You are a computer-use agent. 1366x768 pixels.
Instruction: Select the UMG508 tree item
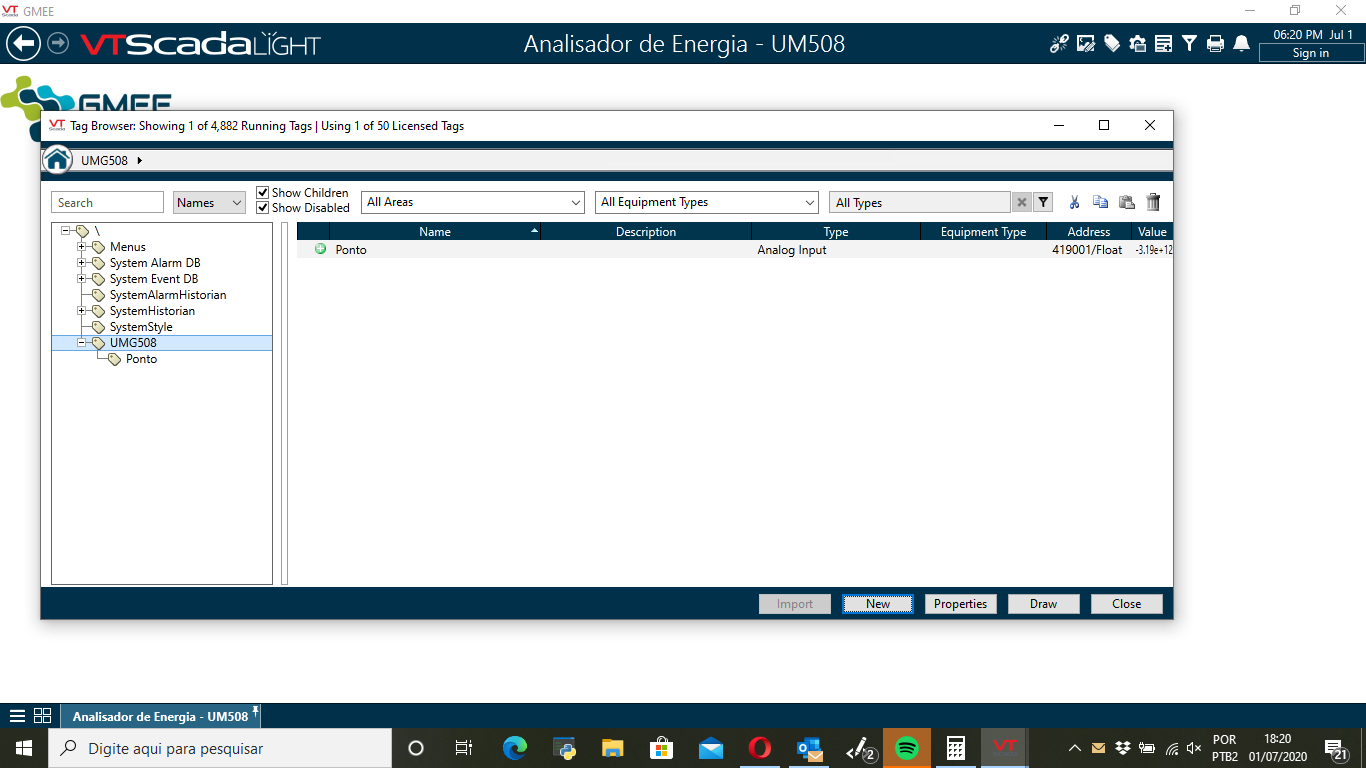(x=133, y=343)
